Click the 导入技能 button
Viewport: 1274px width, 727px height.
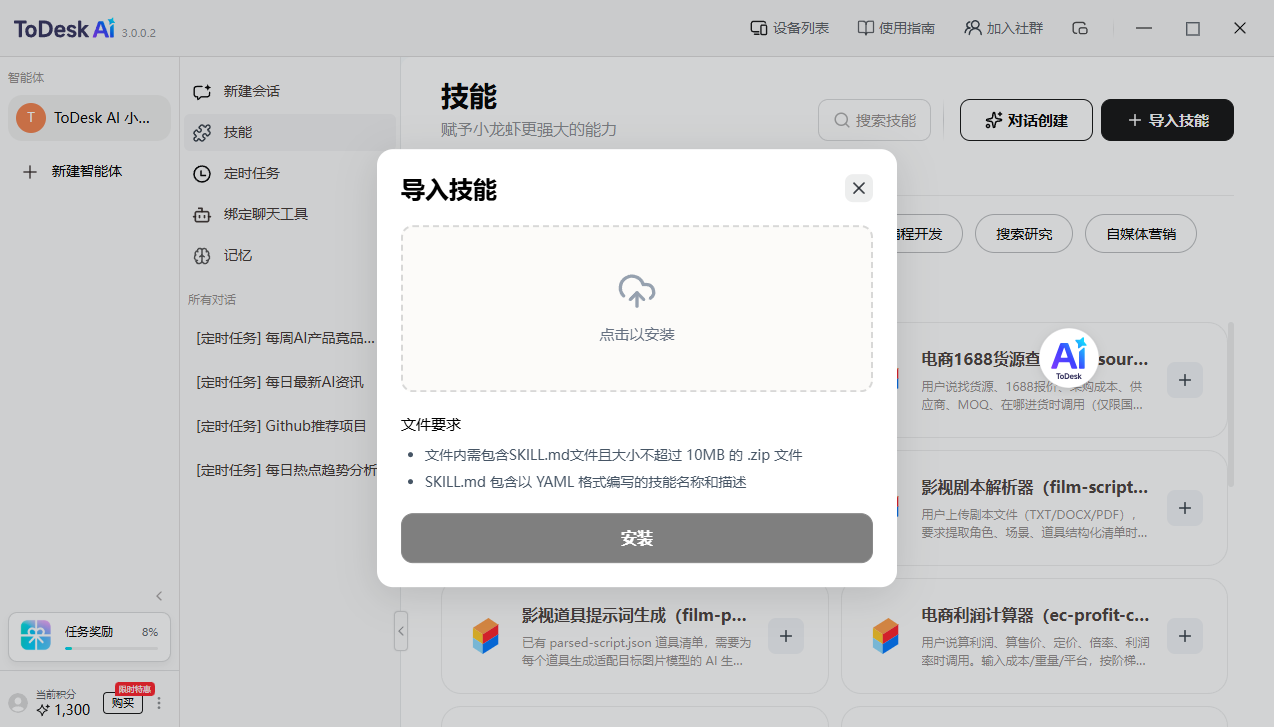click(1168, 120)
